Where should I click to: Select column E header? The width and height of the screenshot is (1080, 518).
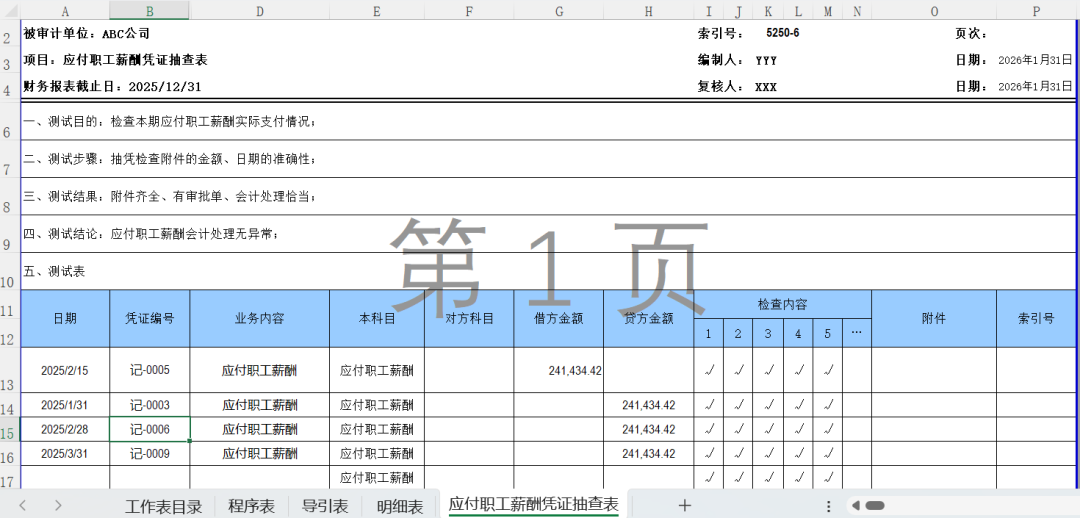377,10
